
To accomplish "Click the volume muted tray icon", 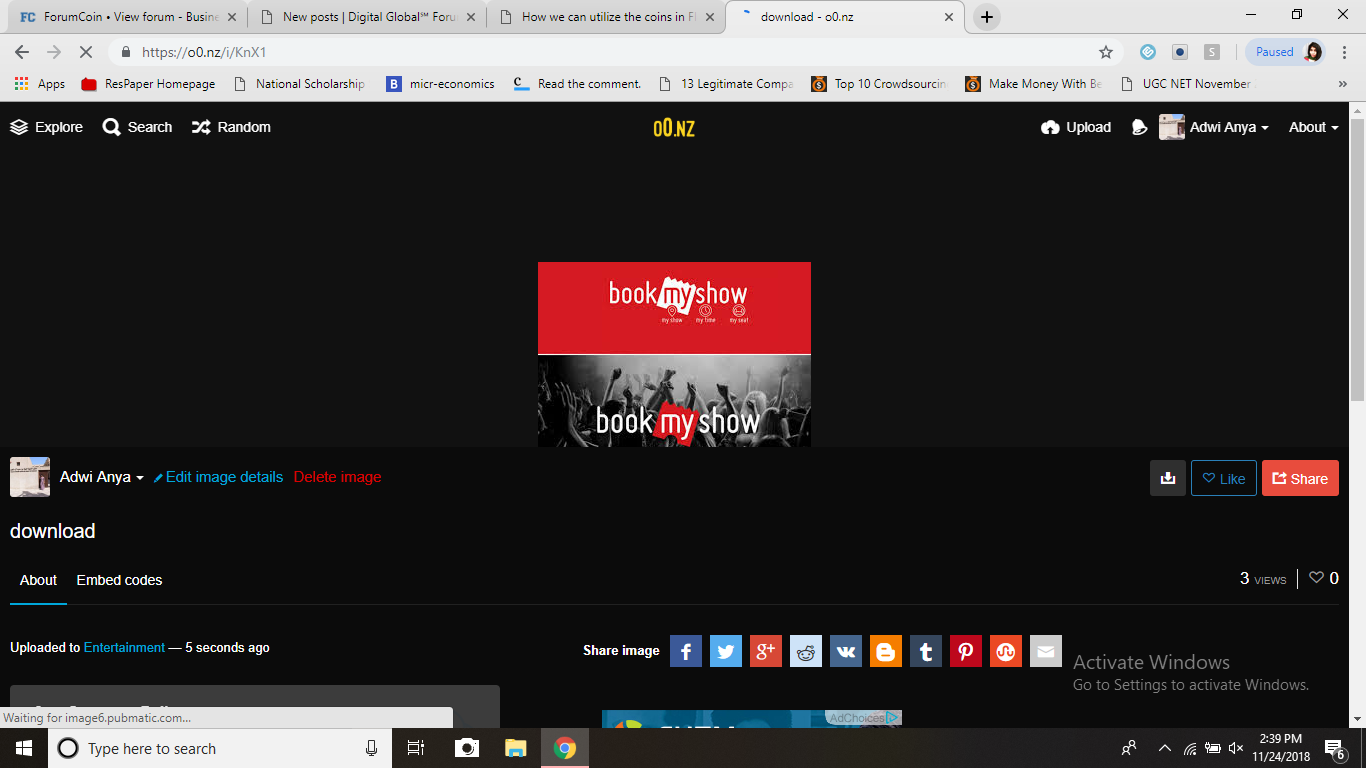I will [x=1235, y=748].
